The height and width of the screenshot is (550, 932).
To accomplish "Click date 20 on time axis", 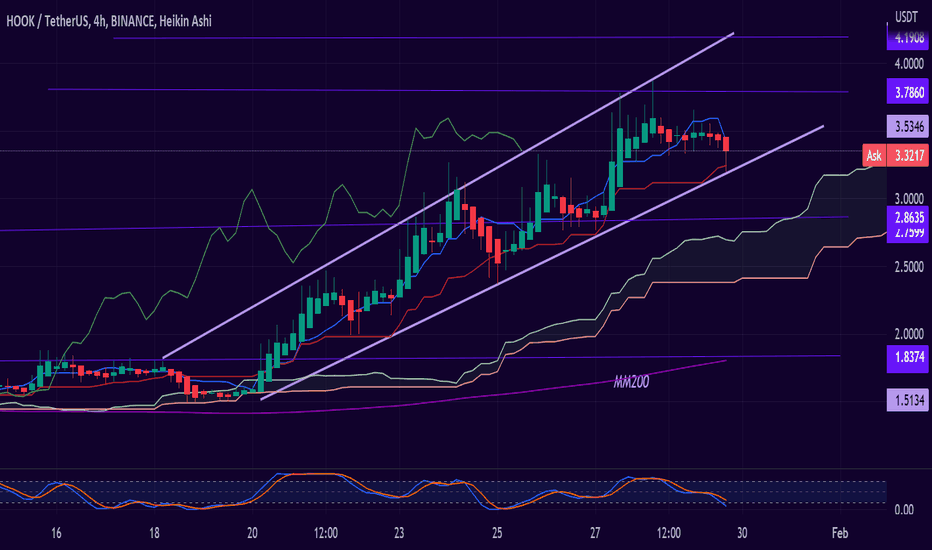I will click(x=252, y=533).
